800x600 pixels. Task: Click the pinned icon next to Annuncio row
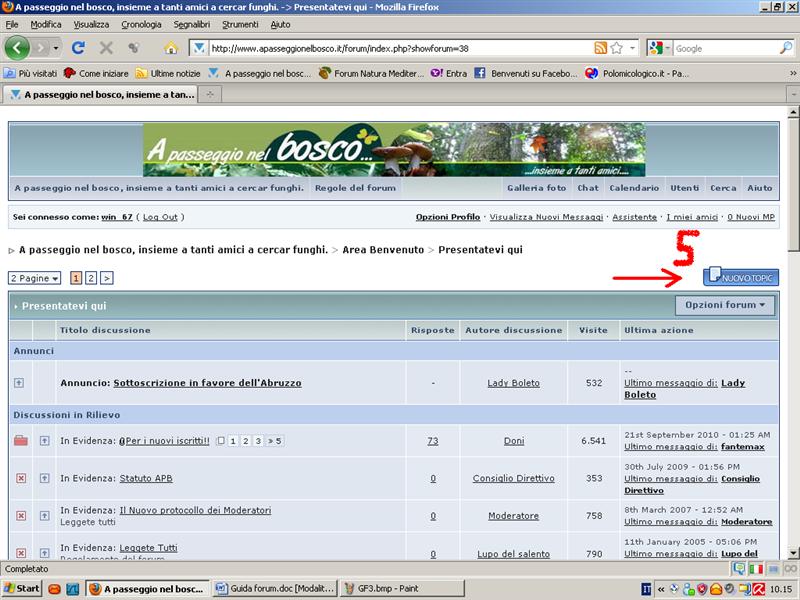pyautogui.click(x=19, y=383)
